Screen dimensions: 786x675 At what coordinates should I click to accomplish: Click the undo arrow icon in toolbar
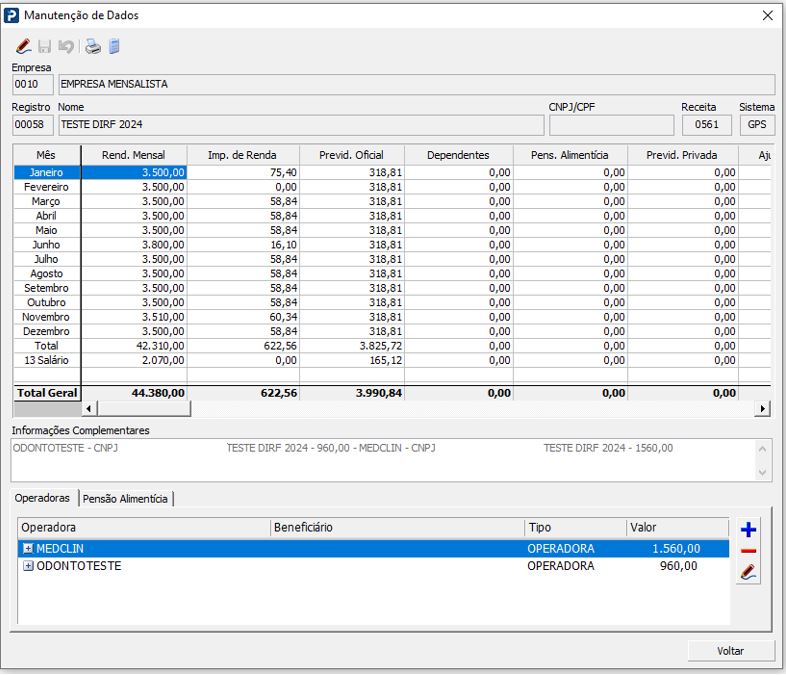66,46
